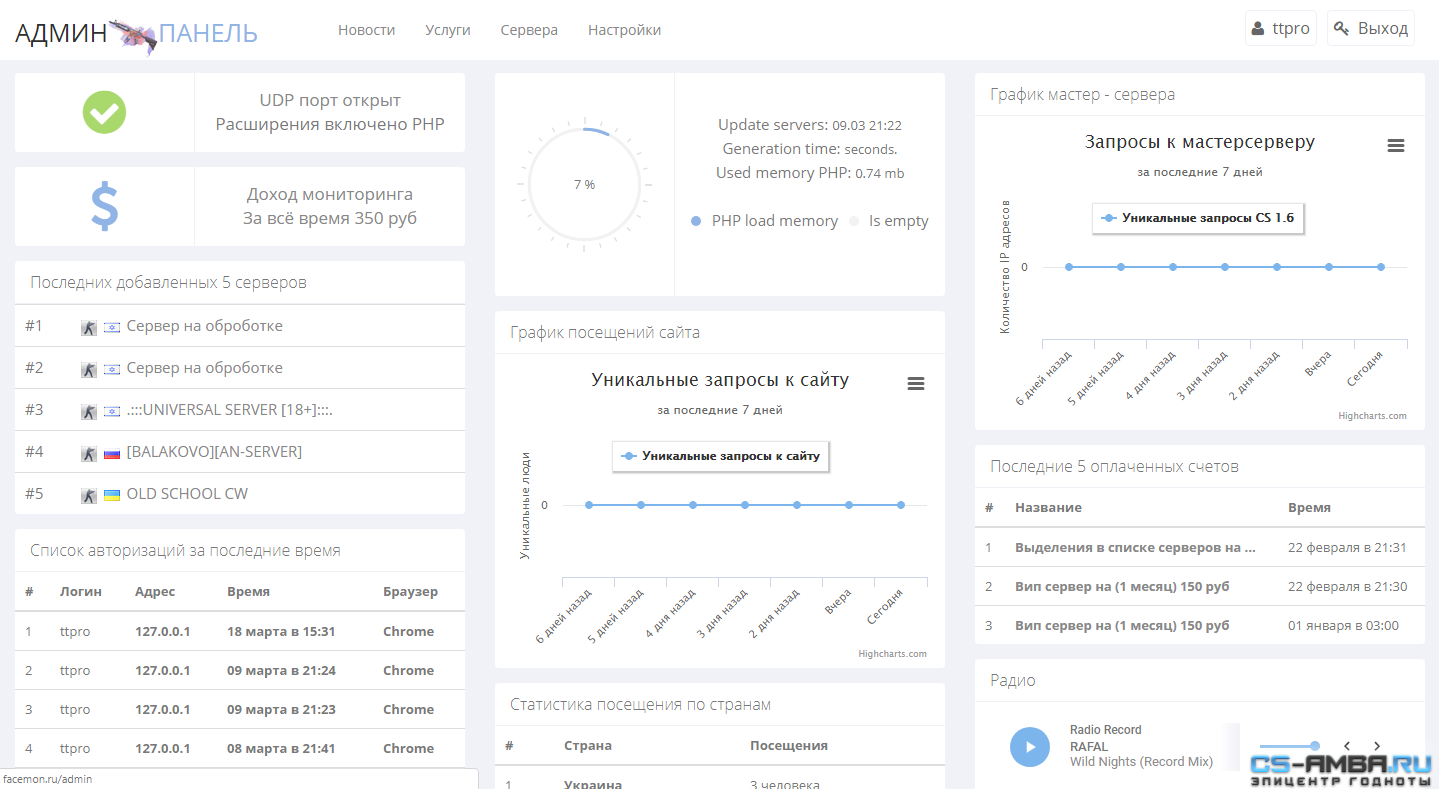Click Адрес header in authorizations table
This screenshot has height=789, width=1439.
point(155,591)
